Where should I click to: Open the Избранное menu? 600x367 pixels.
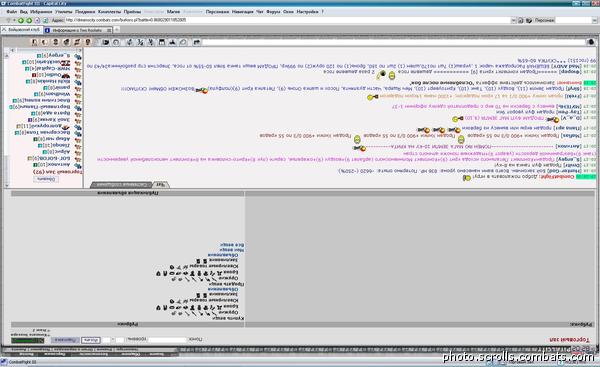point(41,11)
